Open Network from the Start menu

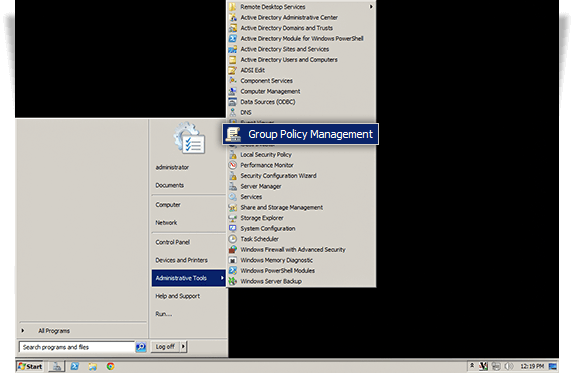(166, 223)
